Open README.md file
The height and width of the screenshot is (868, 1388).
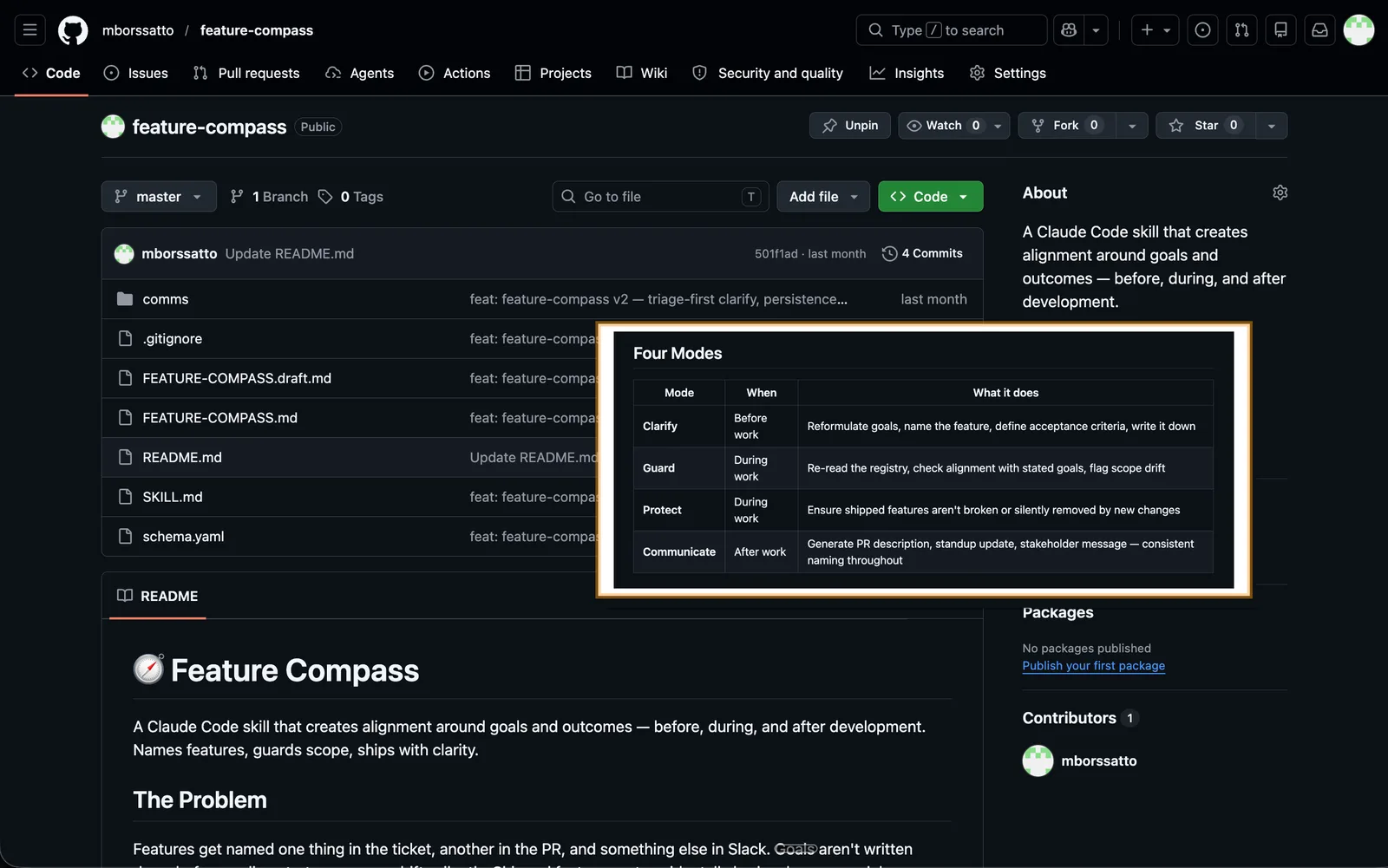(x=182, y=458)
